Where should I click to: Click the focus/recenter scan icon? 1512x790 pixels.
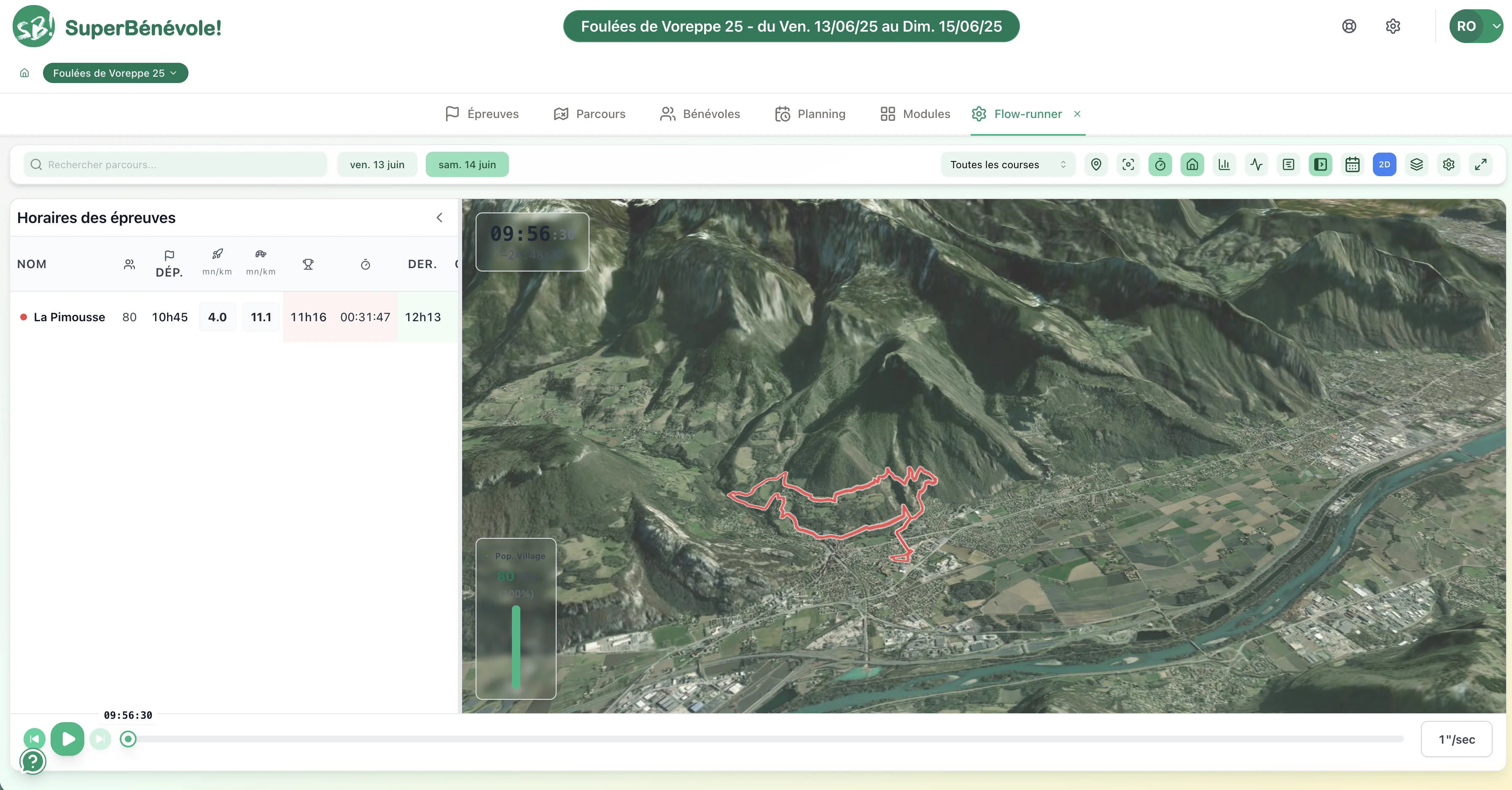(x=1128, y=164)
